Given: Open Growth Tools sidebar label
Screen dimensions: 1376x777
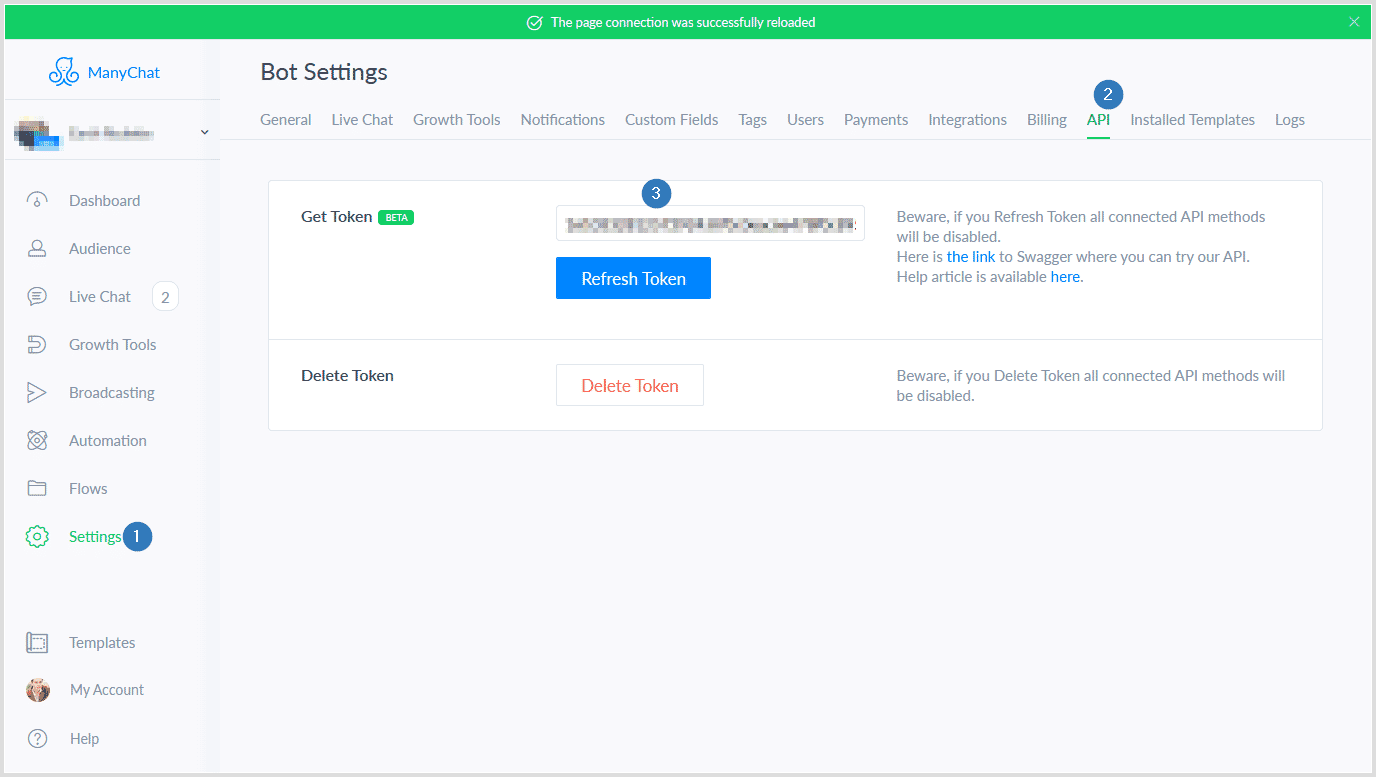Looking at the screenshot, I should [112, 344].
